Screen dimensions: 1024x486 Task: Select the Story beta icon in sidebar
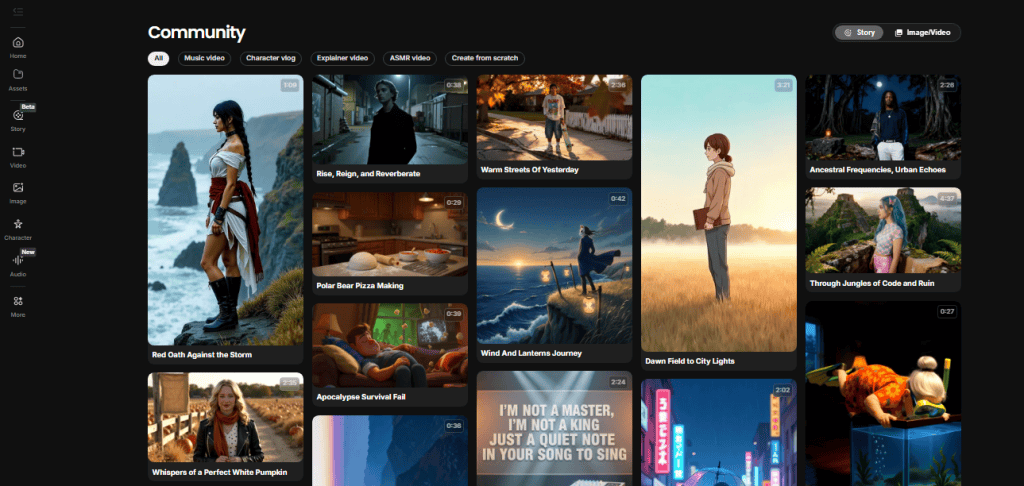18,116
